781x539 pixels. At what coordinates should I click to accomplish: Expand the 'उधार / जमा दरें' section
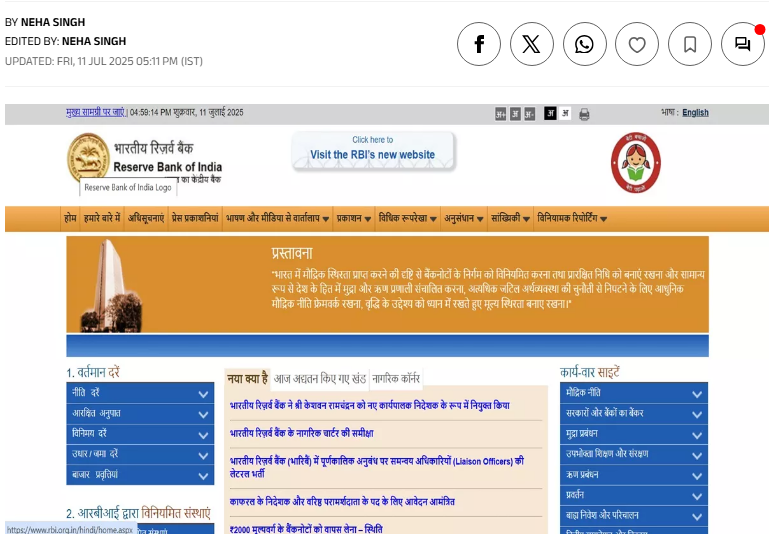(x=140, y=454)
